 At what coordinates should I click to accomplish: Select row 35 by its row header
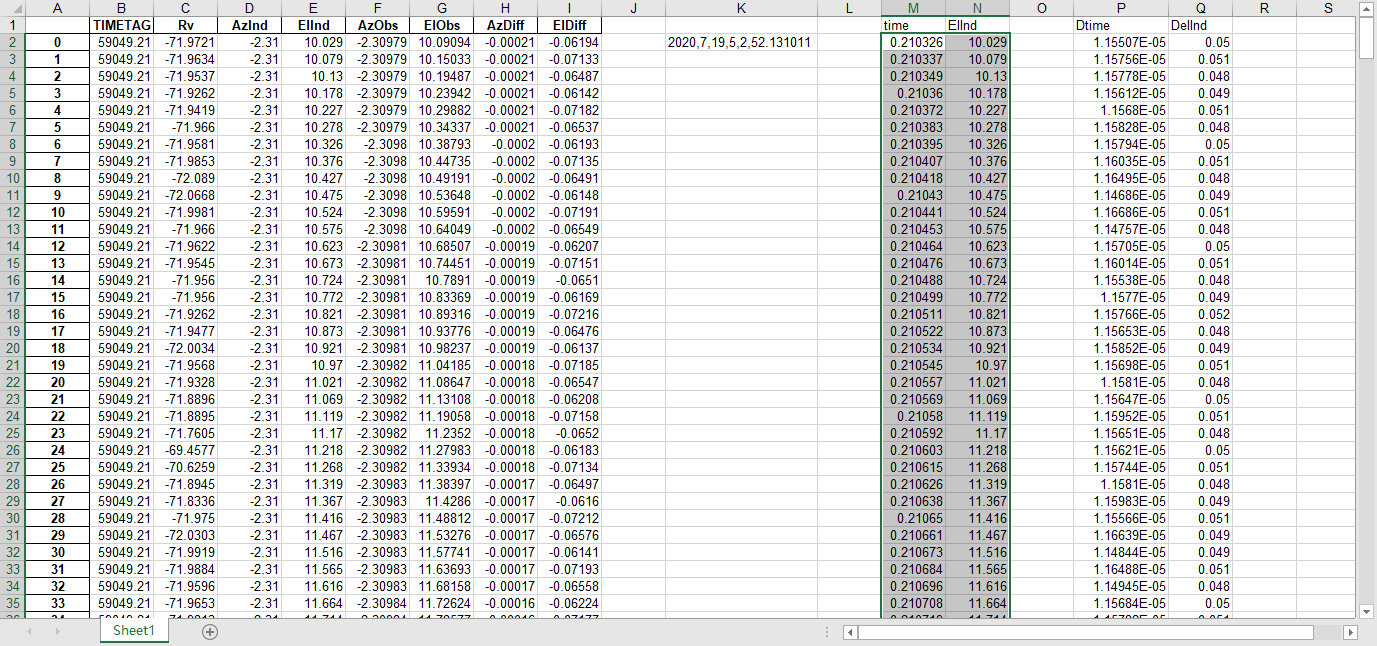click(x=12, y=603)
